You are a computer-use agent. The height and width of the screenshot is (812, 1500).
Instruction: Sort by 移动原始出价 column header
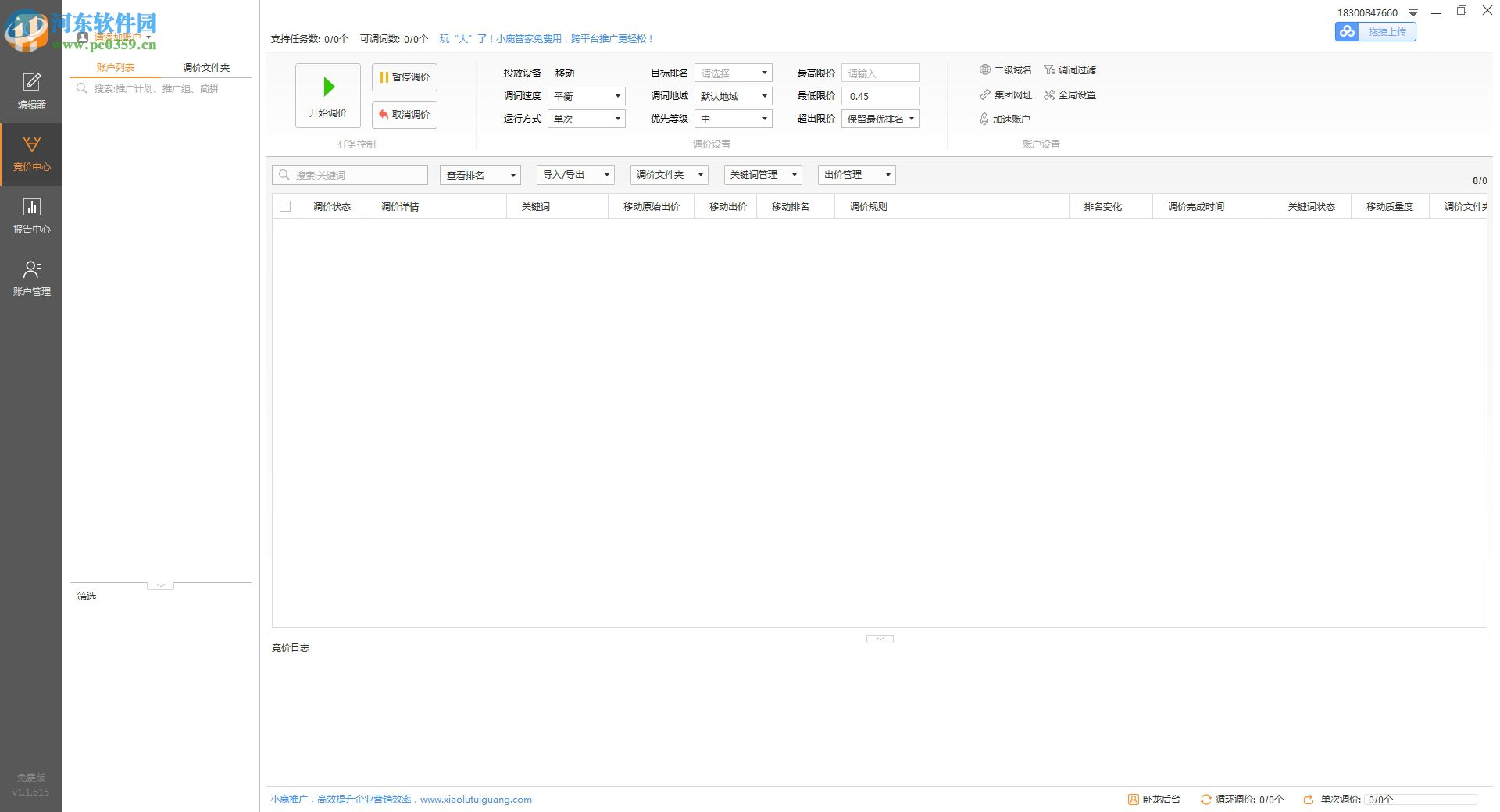click(652, 207)
